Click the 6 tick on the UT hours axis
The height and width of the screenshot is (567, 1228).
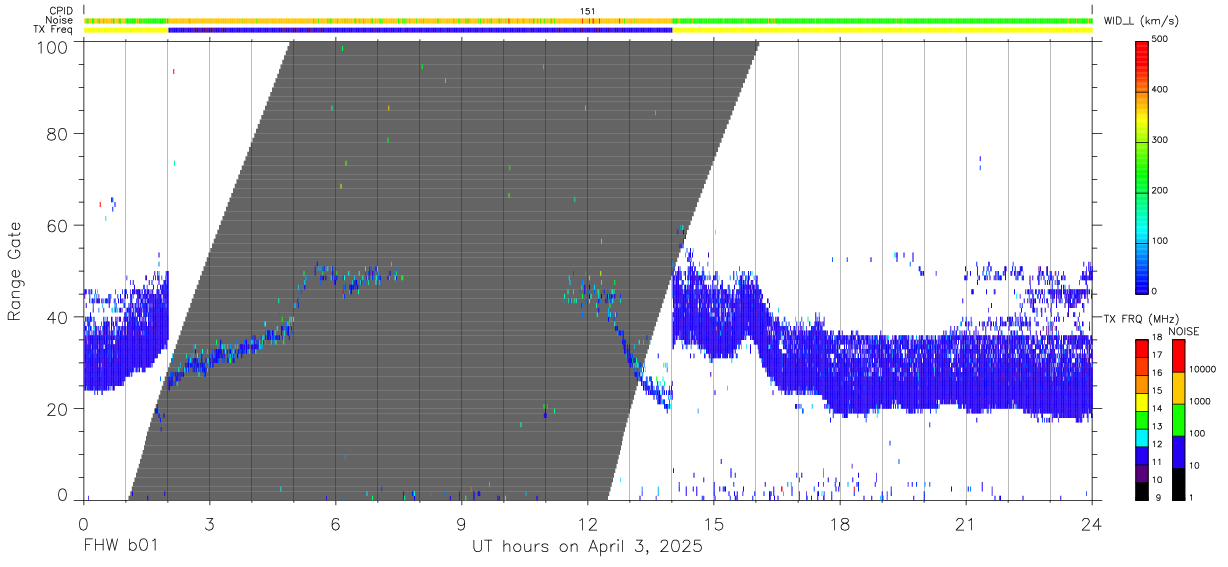pos(335,523)
